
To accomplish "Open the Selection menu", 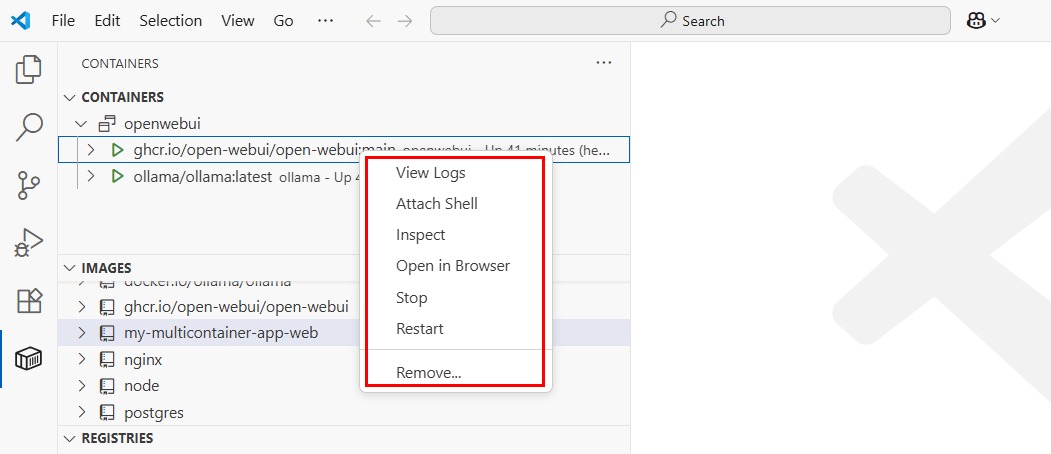I will 170,20.
